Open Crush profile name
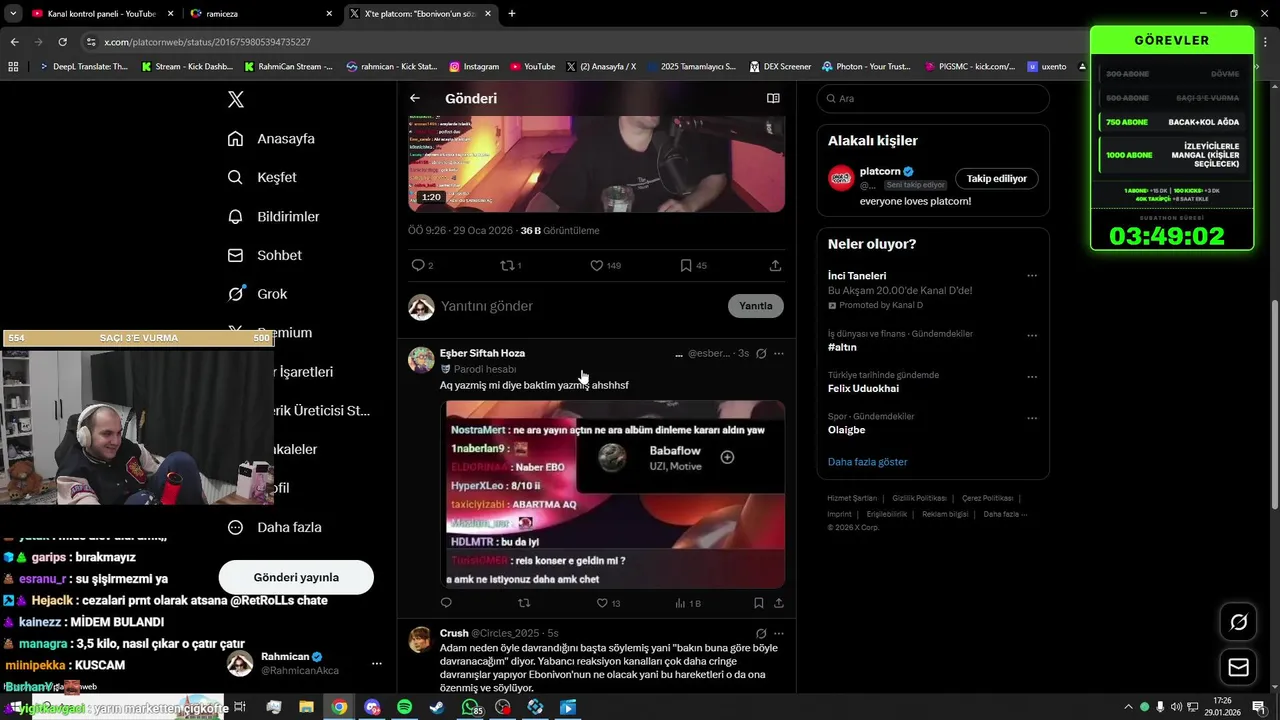 click(454, 633)
